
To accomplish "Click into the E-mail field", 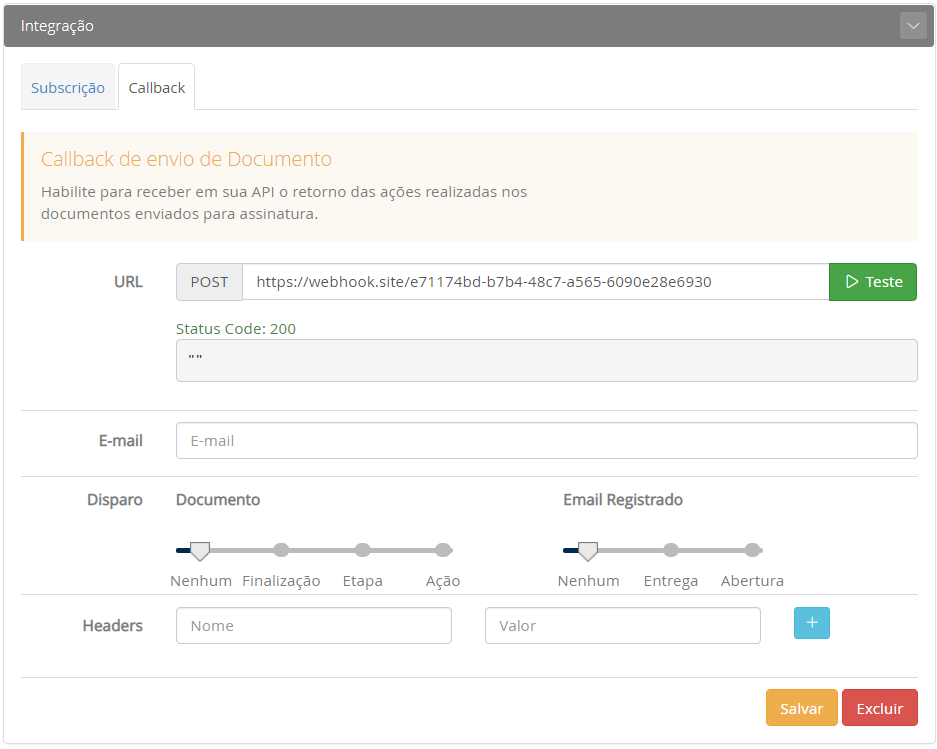I will (546, 440).
